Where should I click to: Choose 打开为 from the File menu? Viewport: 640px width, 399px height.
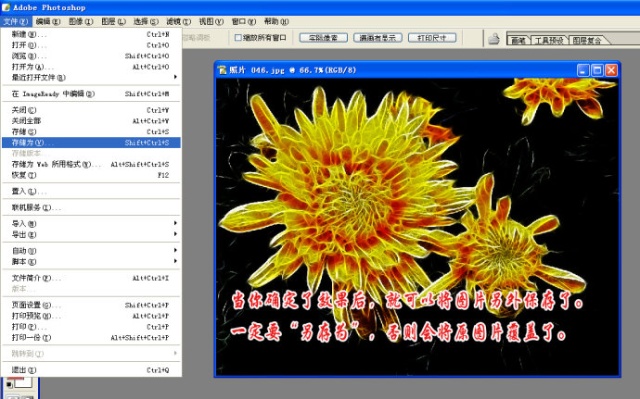pos(91,66)
